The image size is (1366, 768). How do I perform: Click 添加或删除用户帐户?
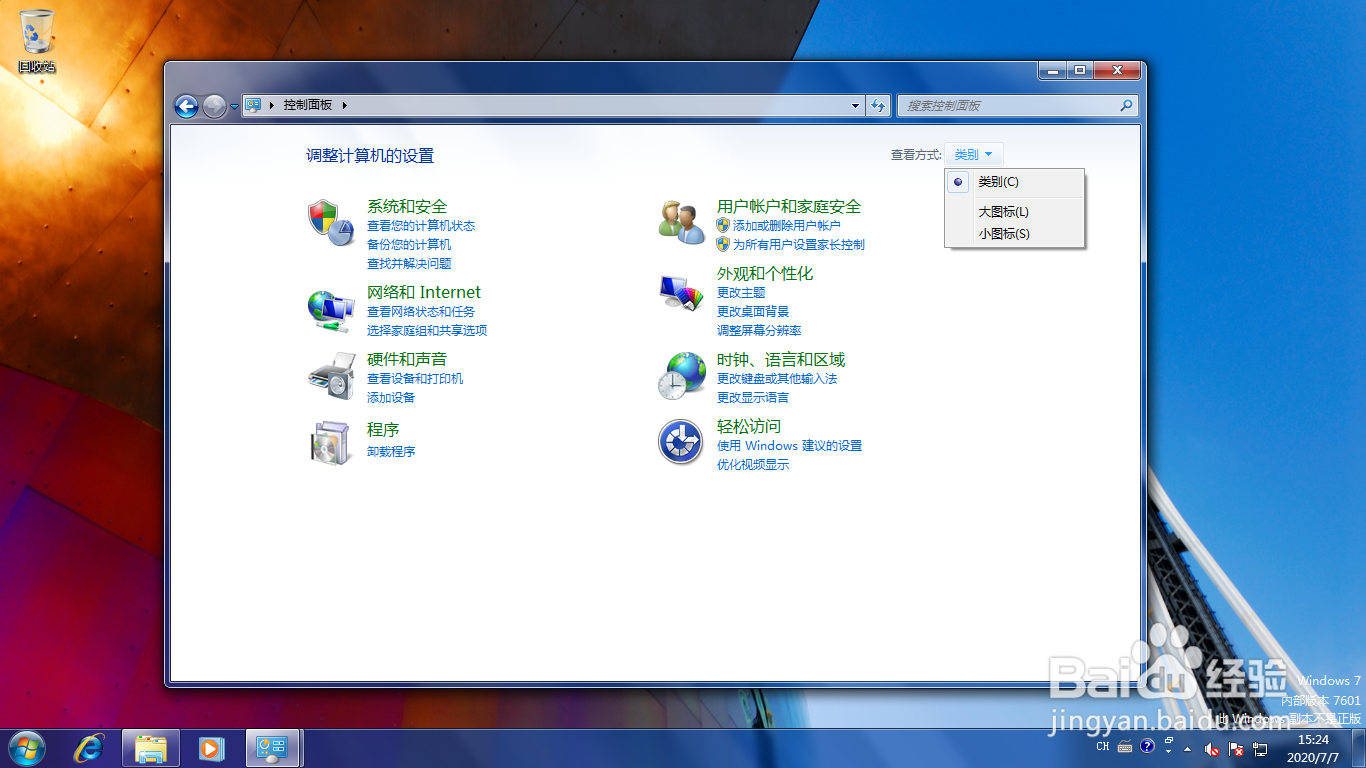[x=787, y=226]
